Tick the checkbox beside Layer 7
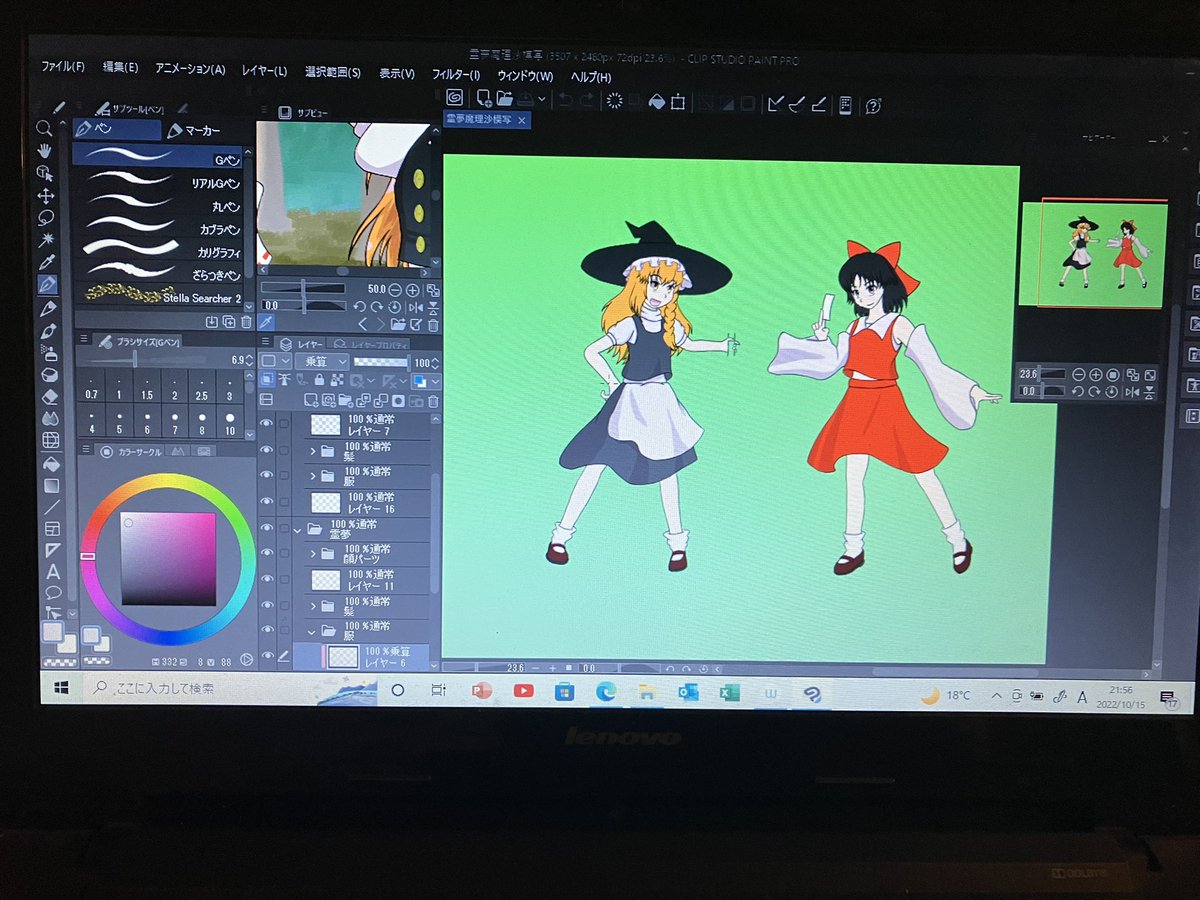The height and width of the screenshot is (900, 1200). 284,424
